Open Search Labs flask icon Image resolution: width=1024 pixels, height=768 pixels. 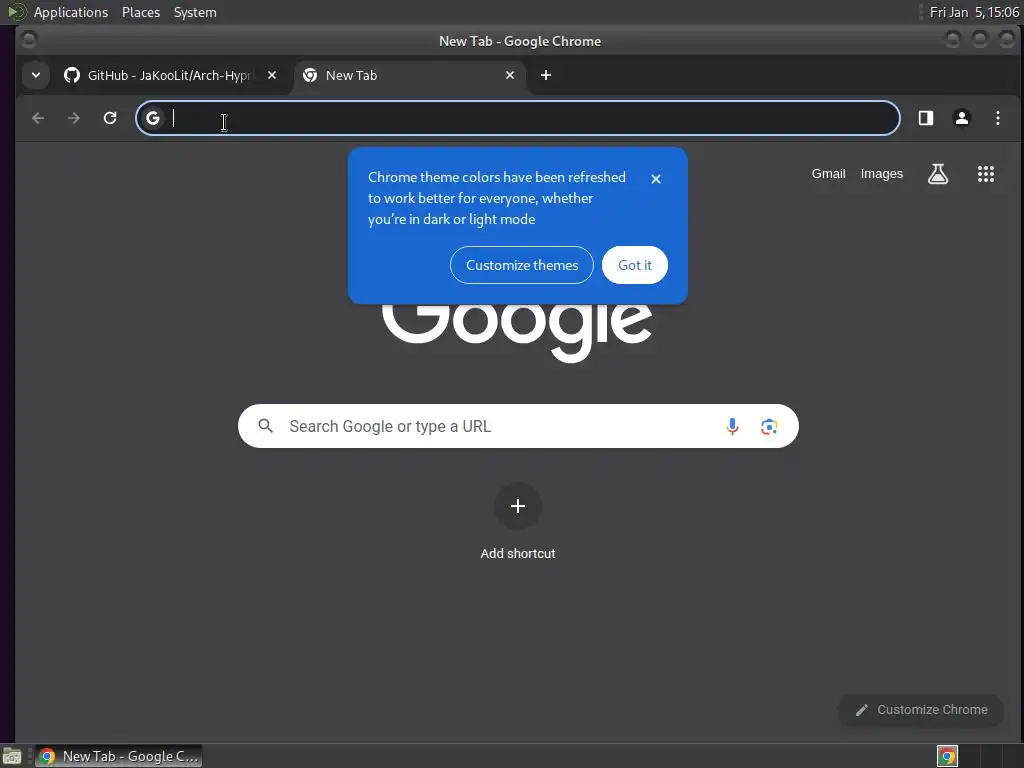tap(938, 174)
